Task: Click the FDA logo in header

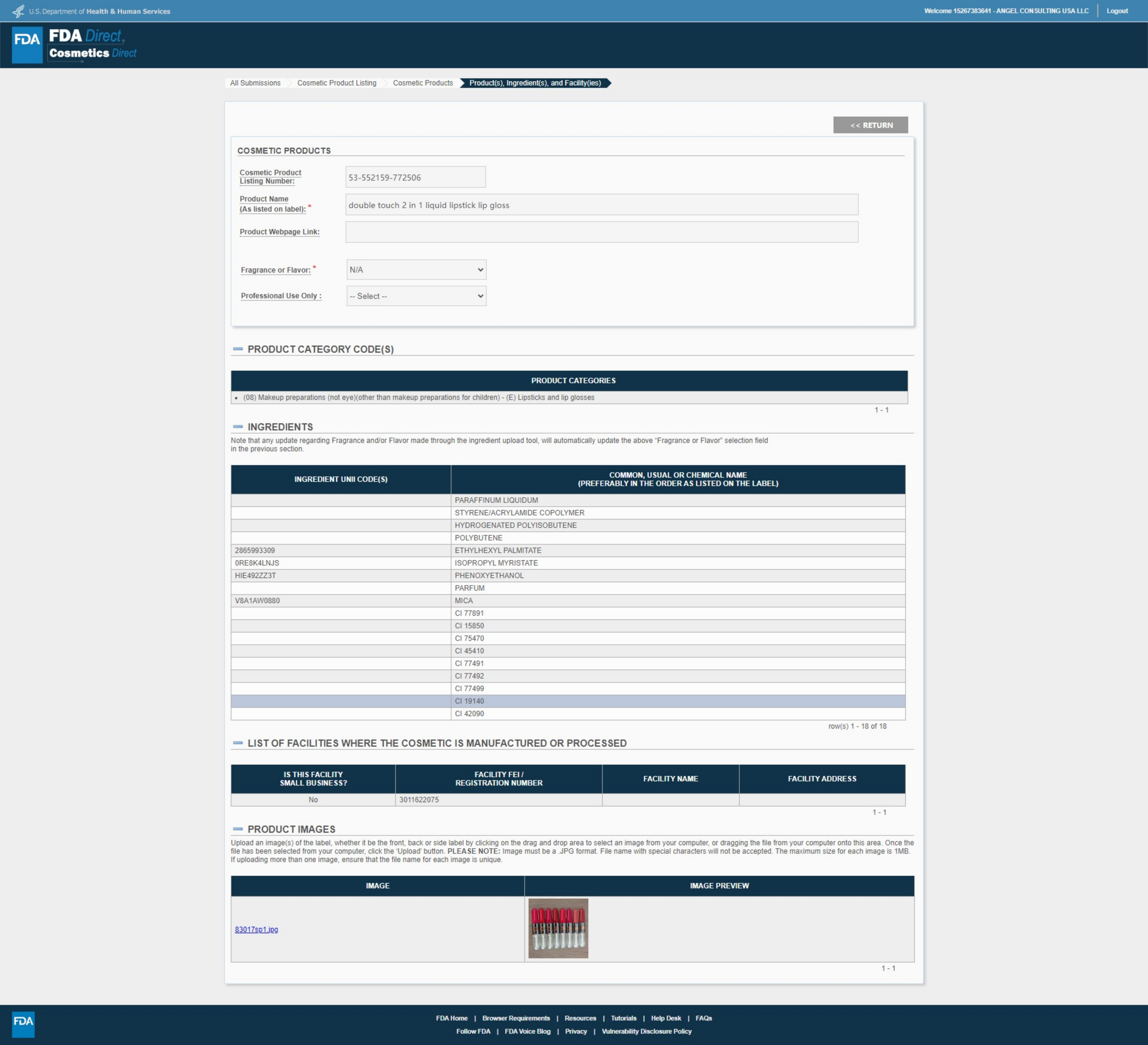Action: 27,45
